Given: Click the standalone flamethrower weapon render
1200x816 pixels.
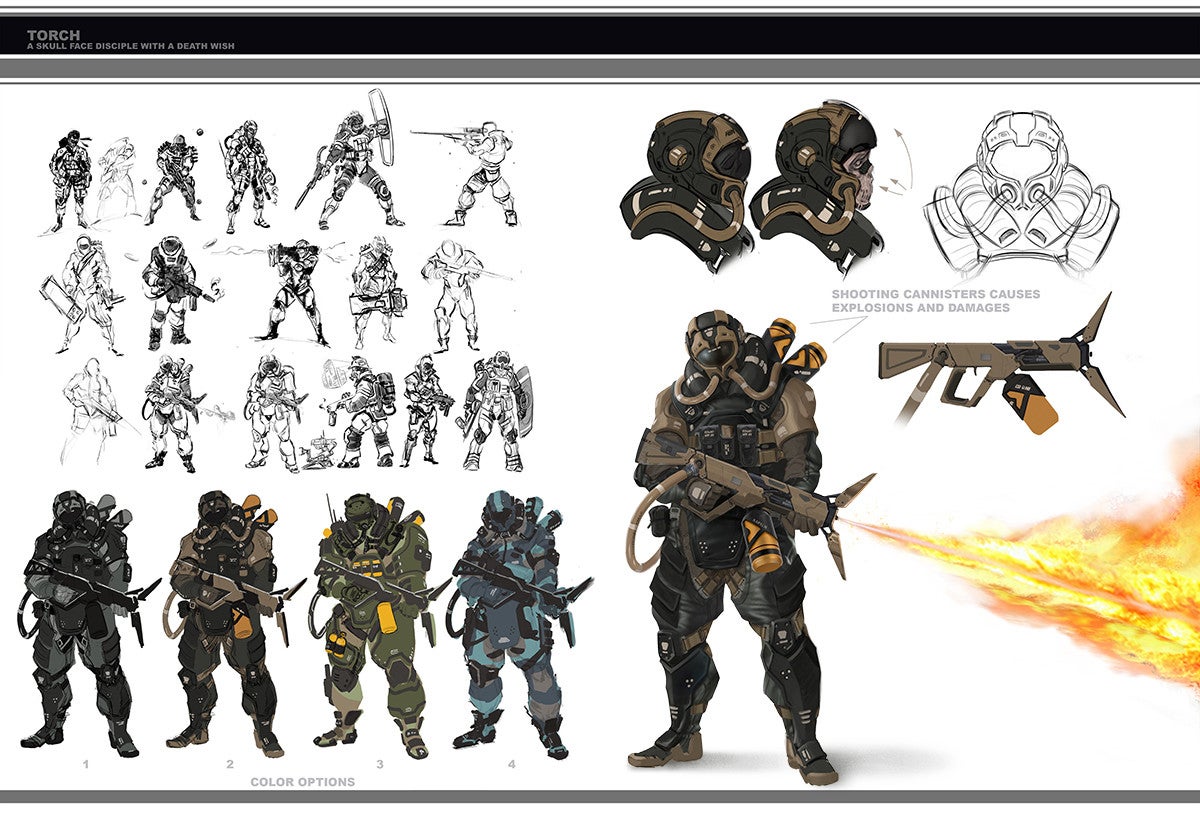Looking at the screenshot, I should click(x=980, y=360).
